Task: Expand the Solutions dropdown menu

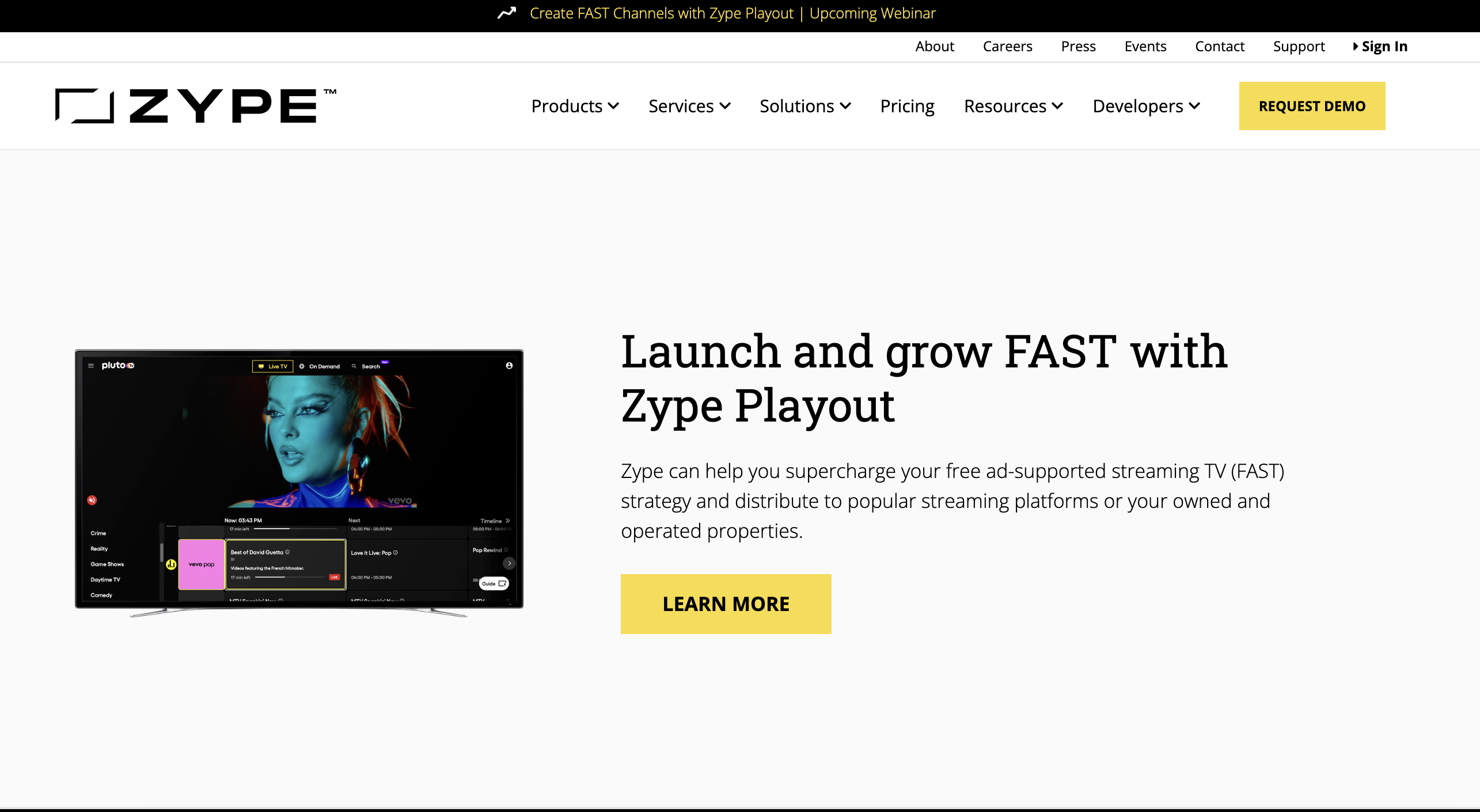Action: point(805,106)
